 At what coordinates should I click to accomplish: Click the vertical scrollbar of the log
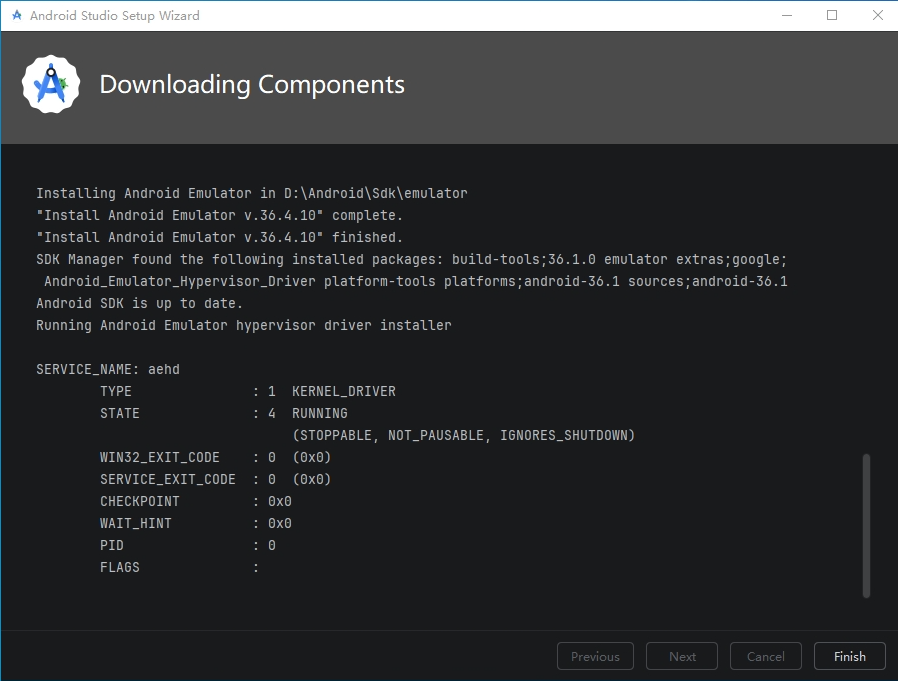coord(866,526)
